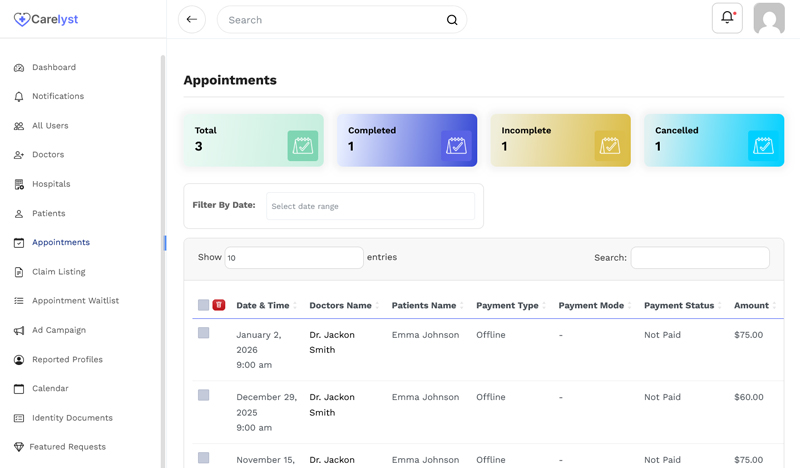
Task: Click the Doctors person-plus icon
Action: pyautogui.click(x=19, y=155)
